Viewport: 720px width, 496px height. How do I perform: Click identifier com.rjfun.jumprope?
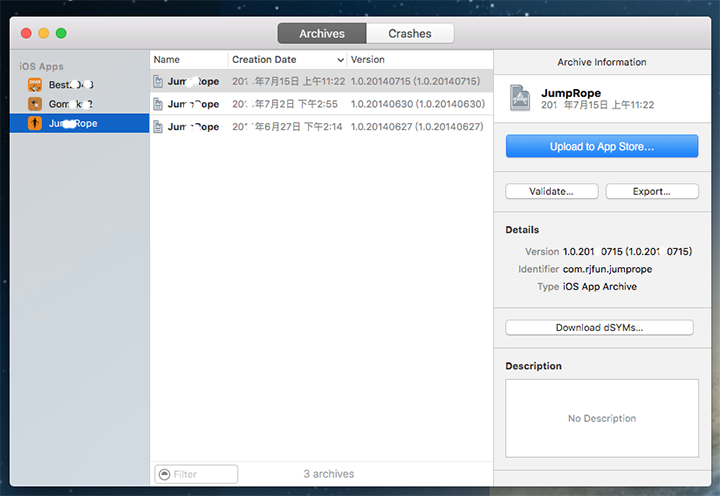click(x=608, y=269)
